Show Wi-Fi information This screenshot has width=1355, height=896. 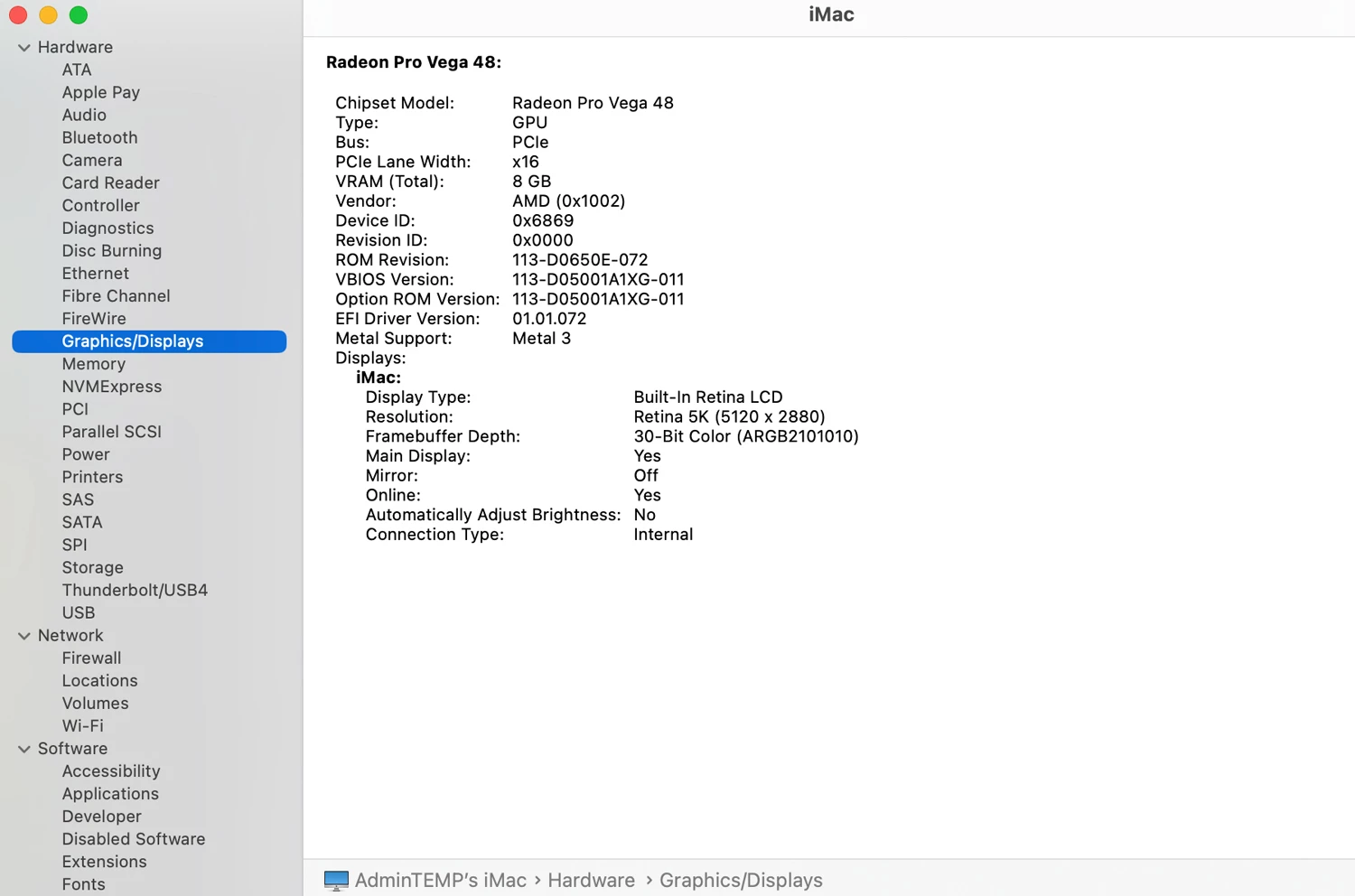tap(83, 725)
